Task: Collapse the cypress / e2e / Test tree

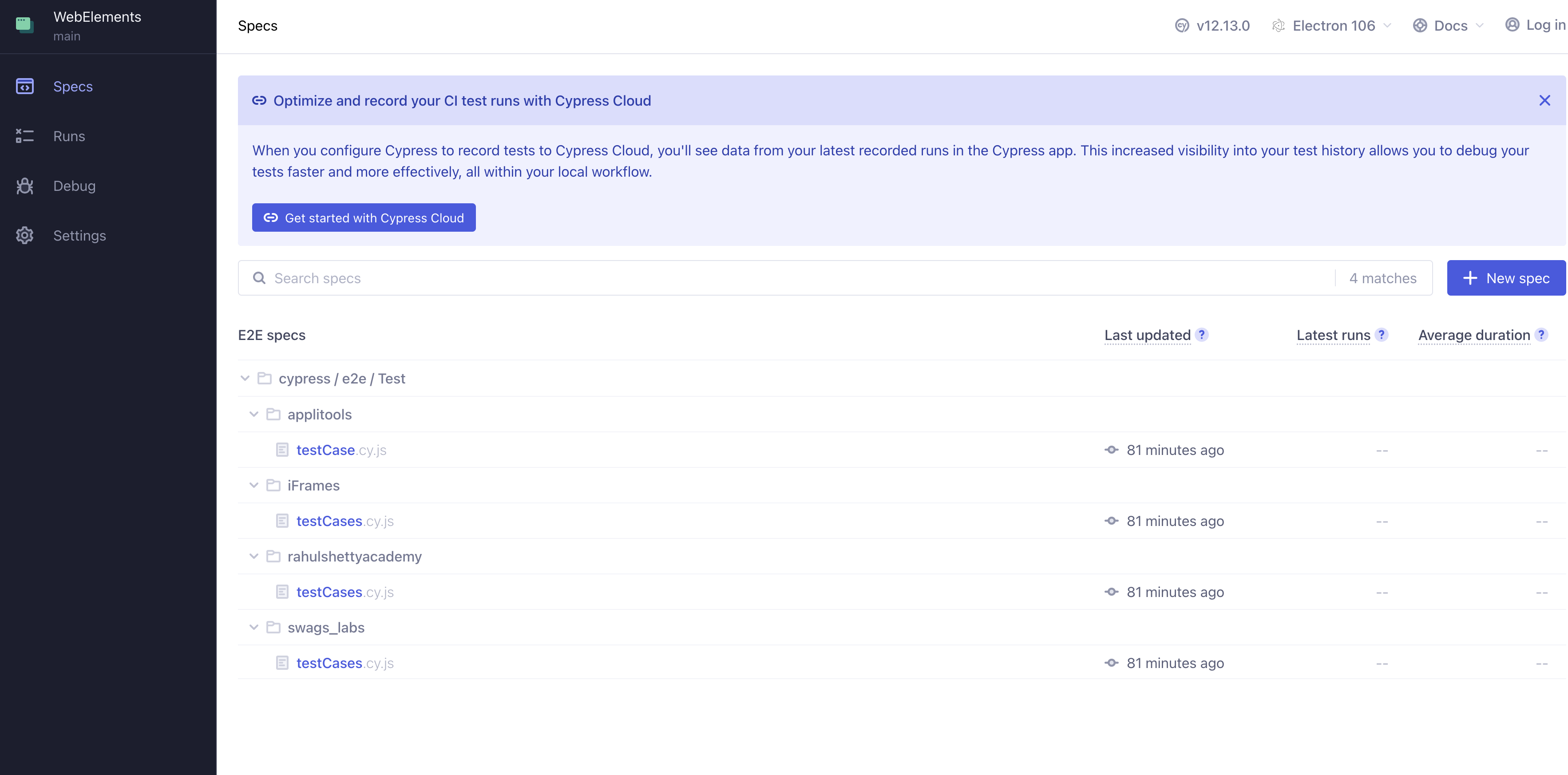Action: coord(245,378)
